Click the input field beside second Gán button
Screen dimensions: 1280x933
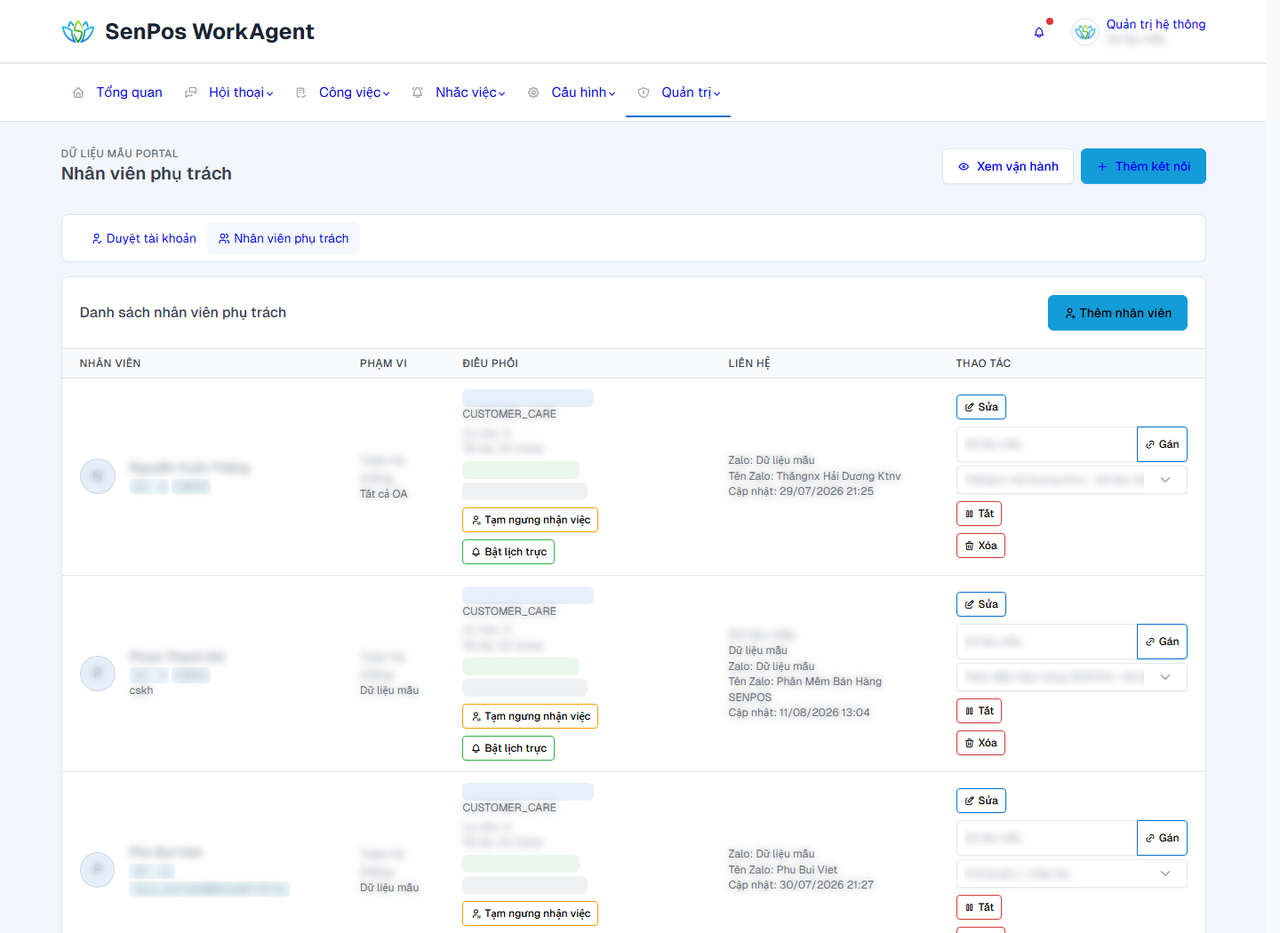click(x=1046, y=641)
